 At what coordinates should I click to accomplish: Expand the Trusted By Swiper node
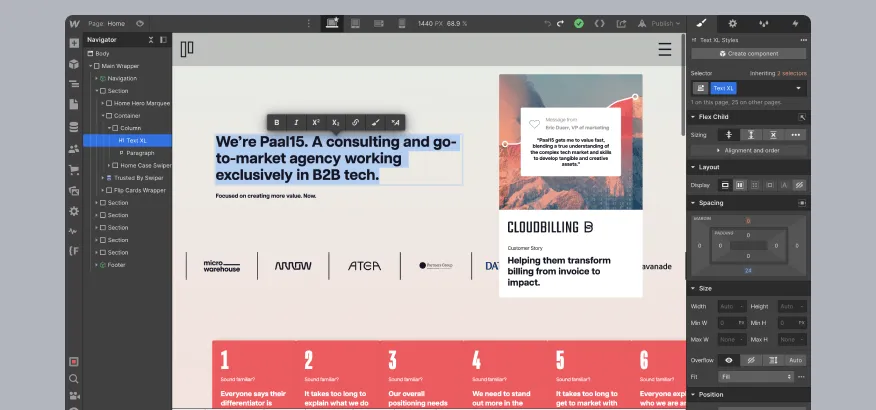tap(103, 178)
